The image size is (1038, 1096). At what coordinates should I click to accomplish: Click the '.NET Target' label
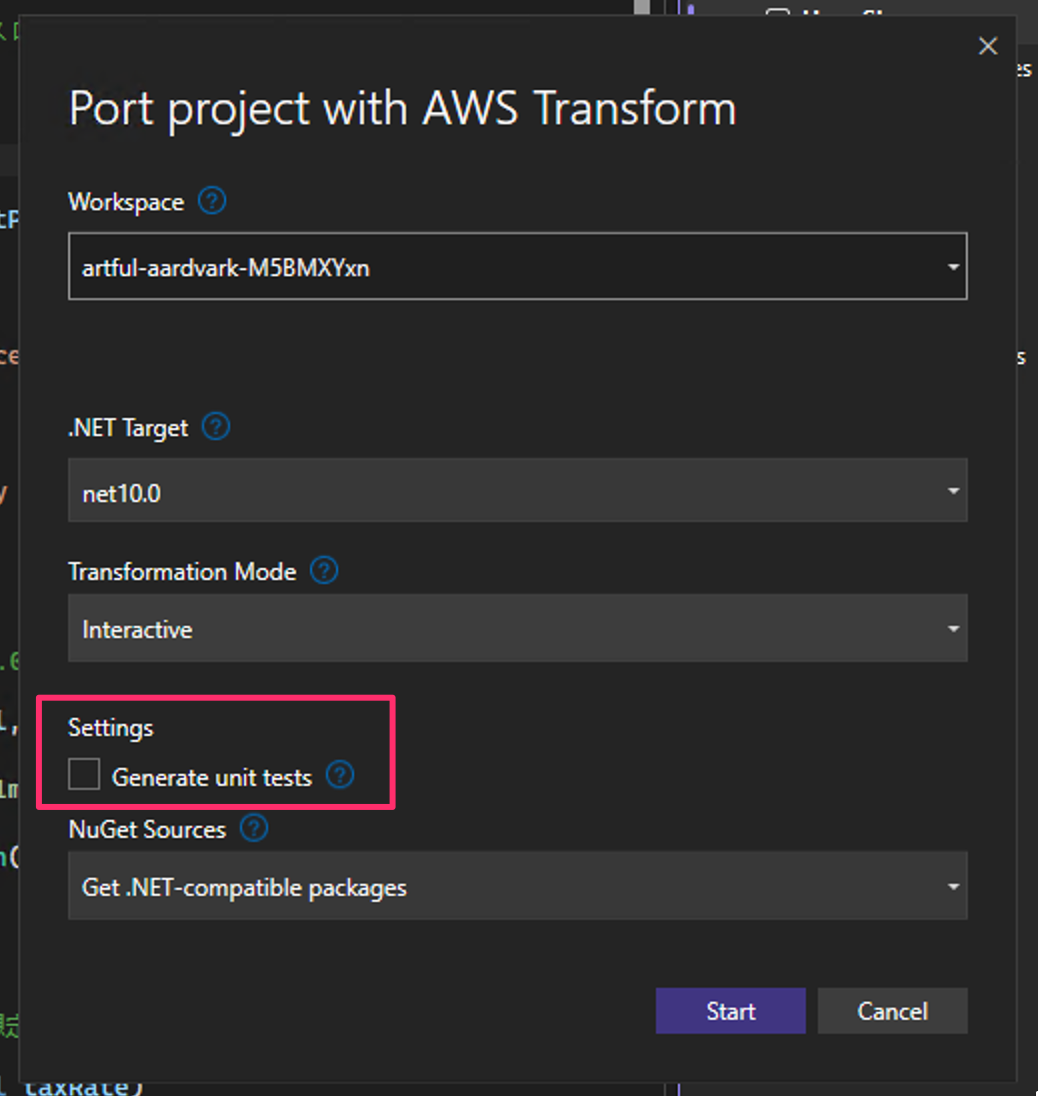(x=128, y=428)
